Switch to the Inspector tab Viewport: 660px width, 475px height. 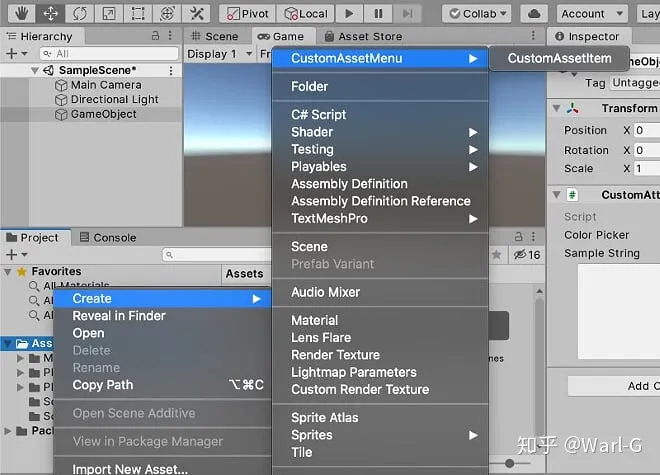[588, 37]
